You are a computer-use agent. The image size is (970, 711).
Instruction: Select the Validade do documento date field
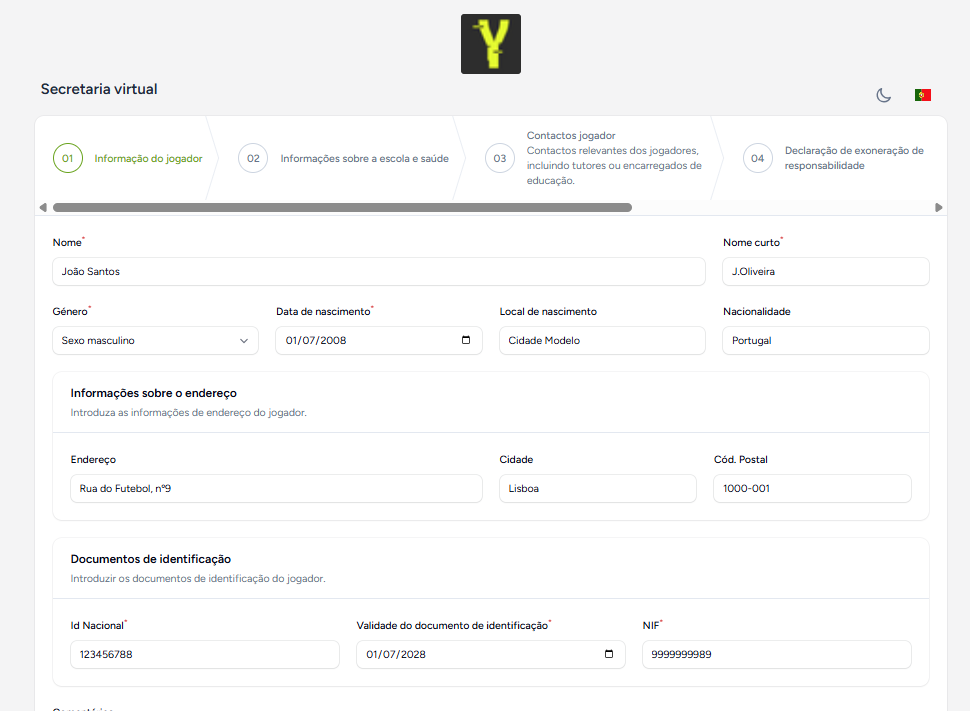491,654
